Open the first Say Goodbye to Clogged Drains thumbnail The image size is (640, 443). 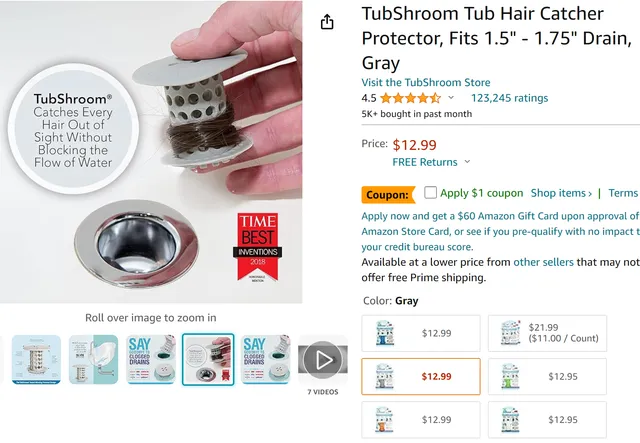tap(151, 359)
